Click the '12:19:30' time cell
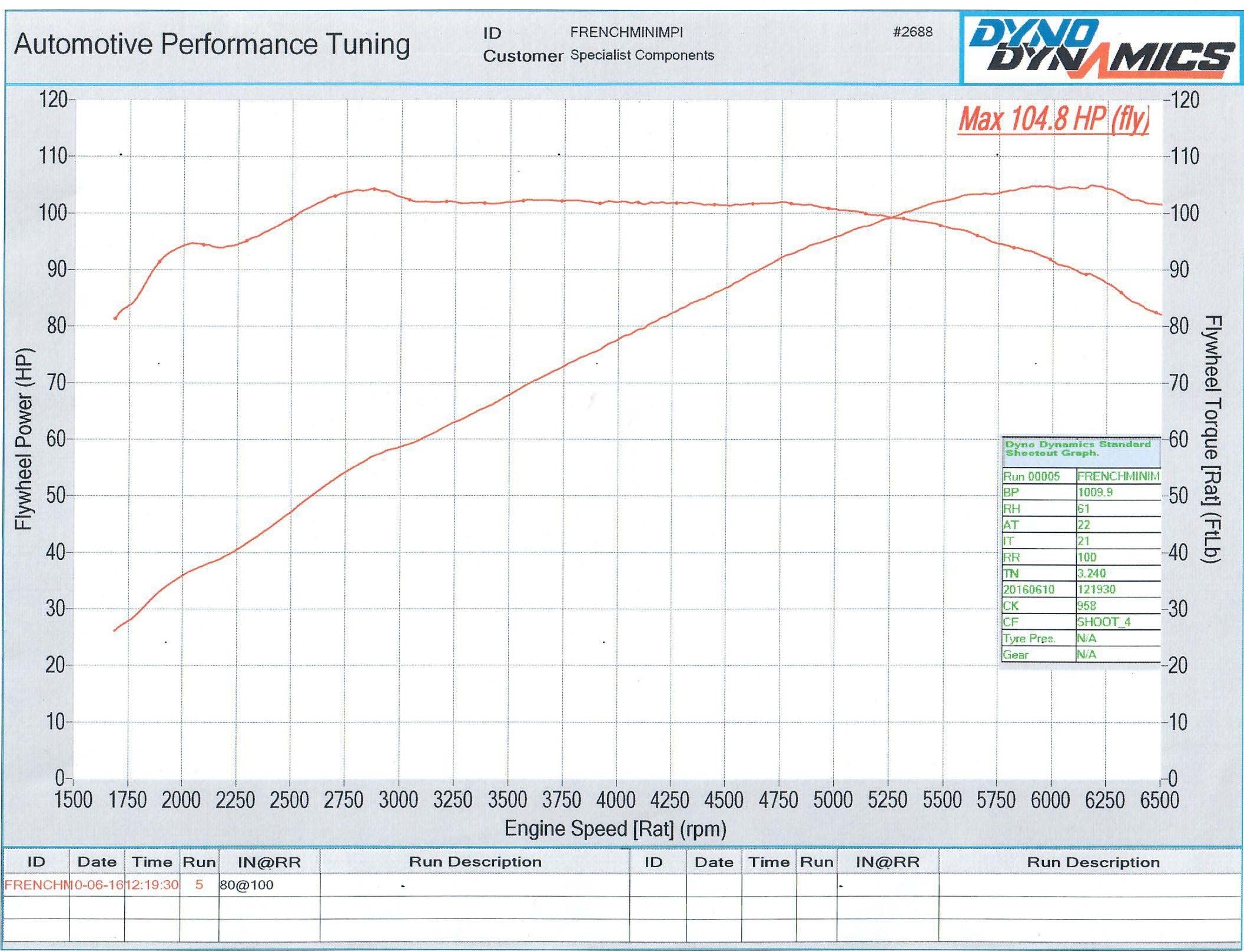This screenshot has width=1244, height=952. click(x=152, y=885)
